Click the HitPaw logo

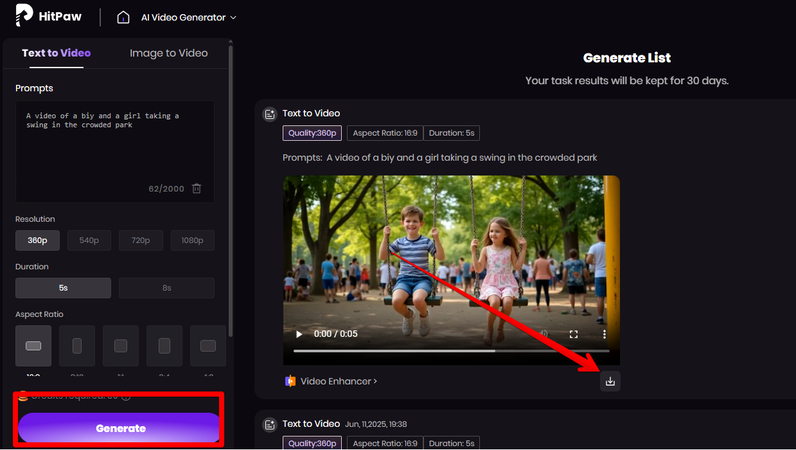(x=48, y=15)
